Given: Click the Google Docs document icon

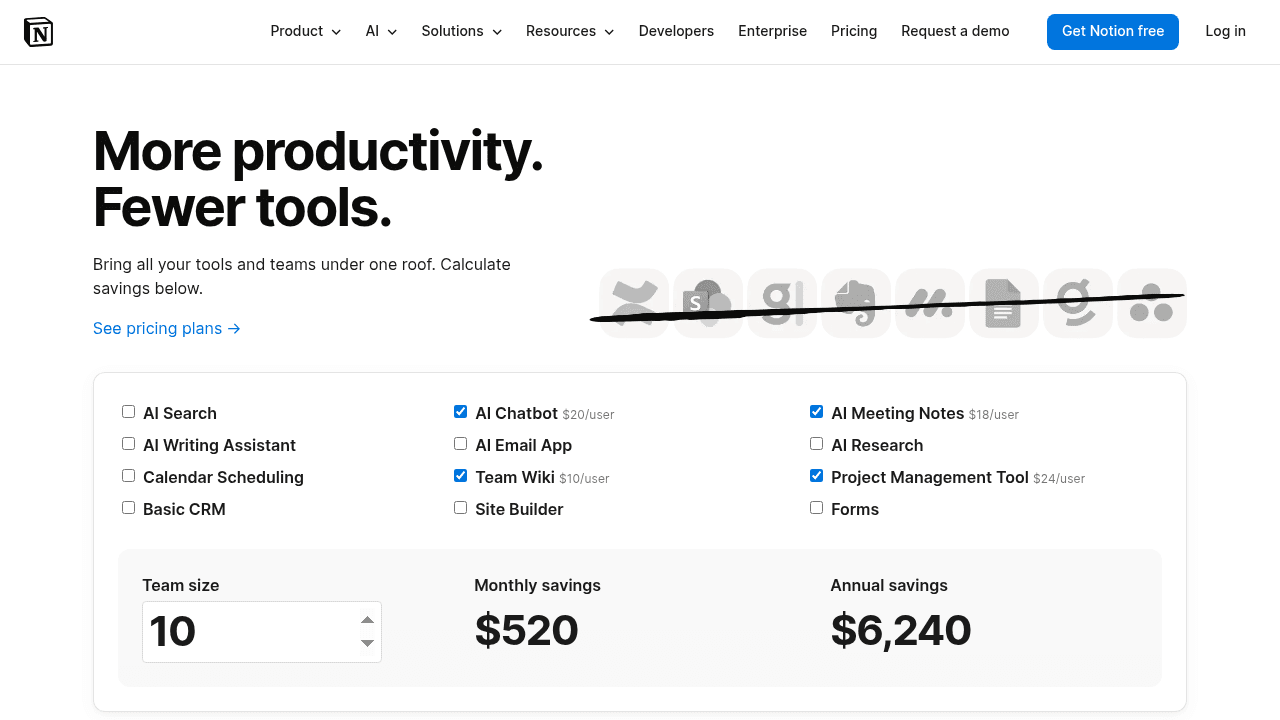Looking at the screenshot, I should point(1004,303).
